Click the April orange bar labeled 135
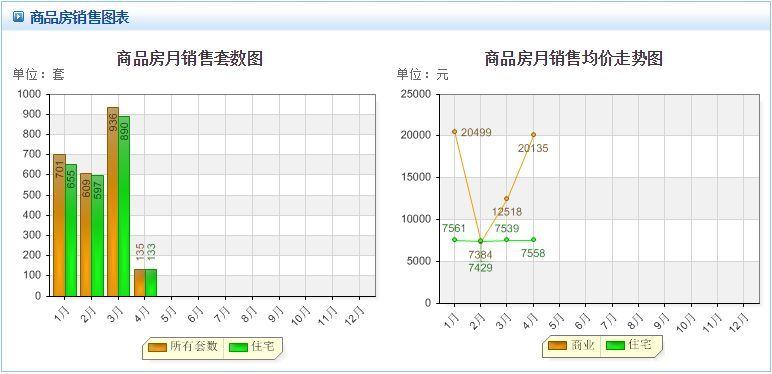The image size is (772, 374). (140, 282)
